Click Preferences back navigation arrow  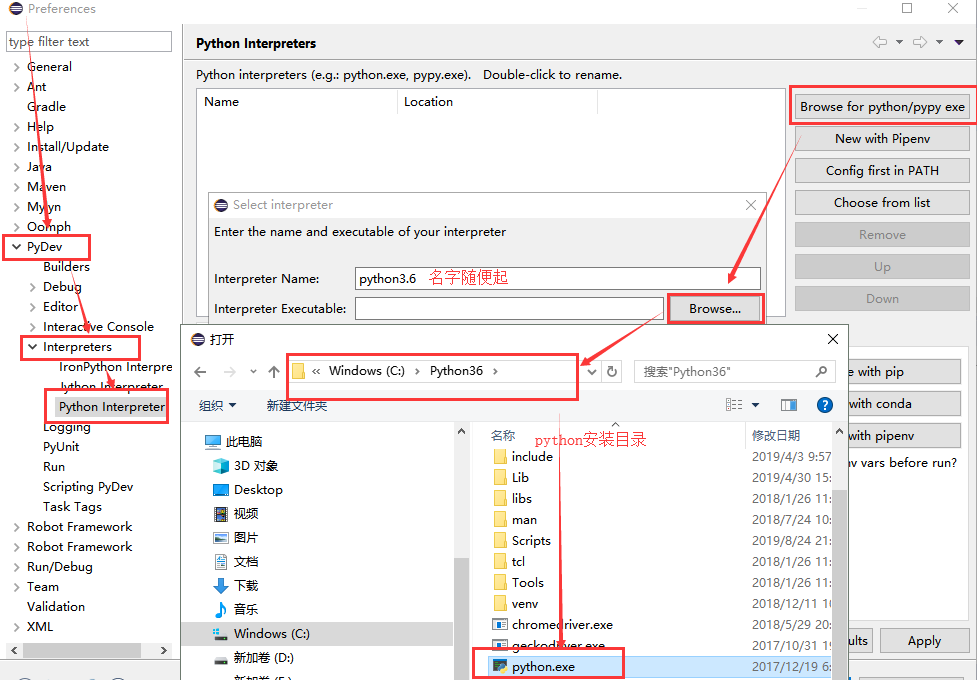click(879, 42)
